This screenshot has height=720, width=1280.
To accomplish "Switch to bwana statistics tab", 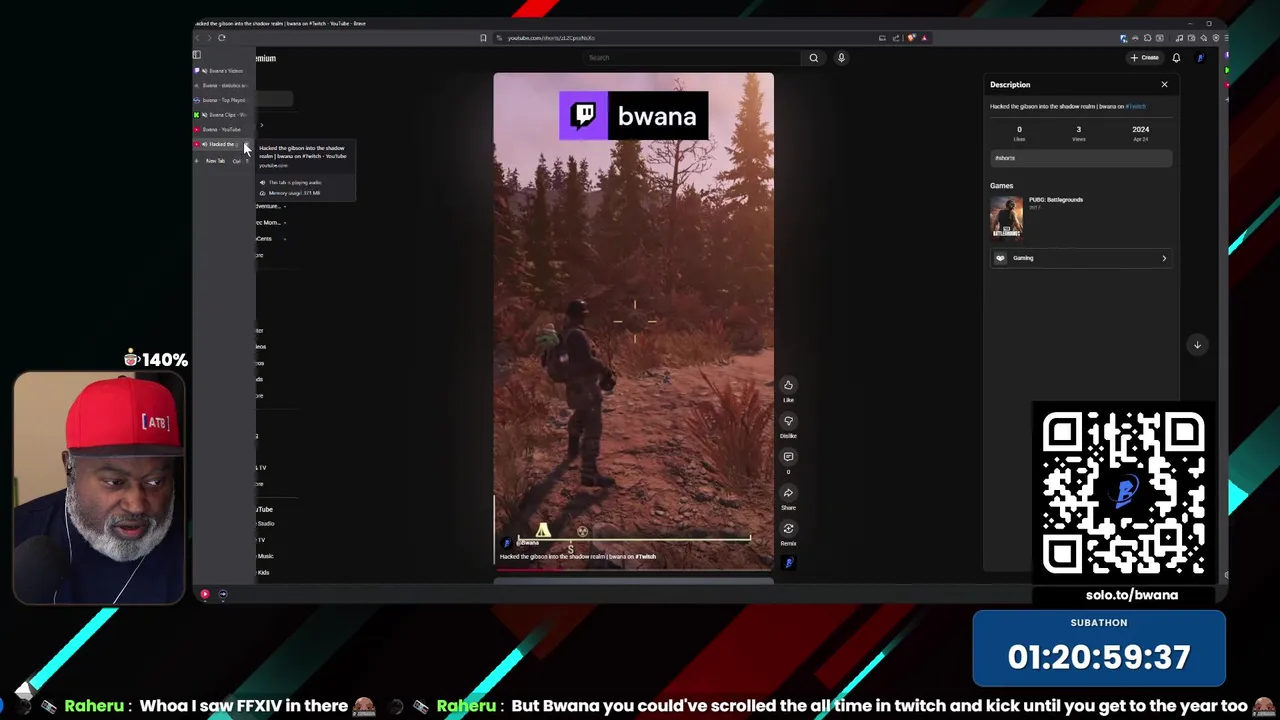I will (x=222, y=85).
